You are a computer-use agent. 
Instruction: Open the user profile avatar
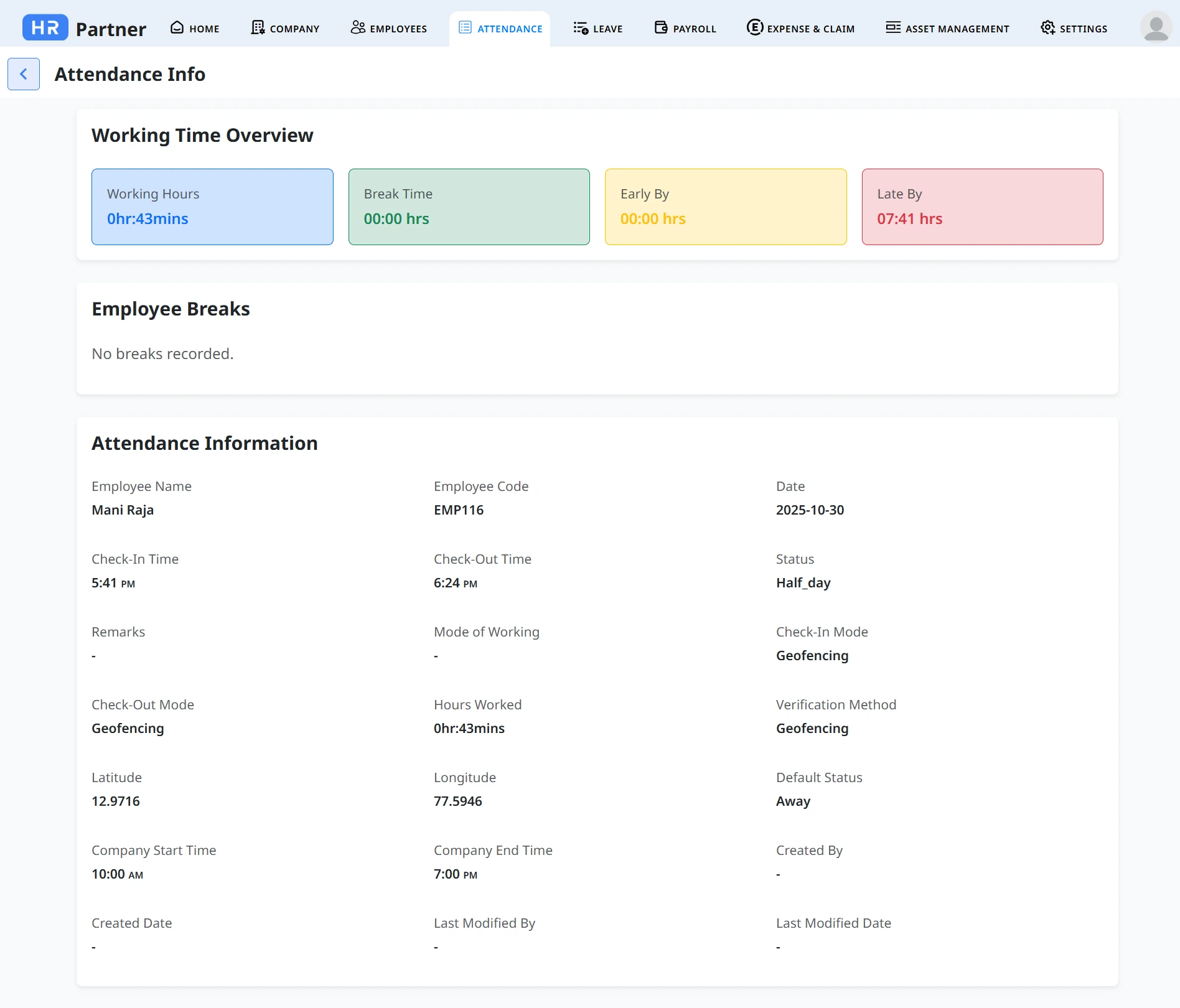click(1156, 28)
